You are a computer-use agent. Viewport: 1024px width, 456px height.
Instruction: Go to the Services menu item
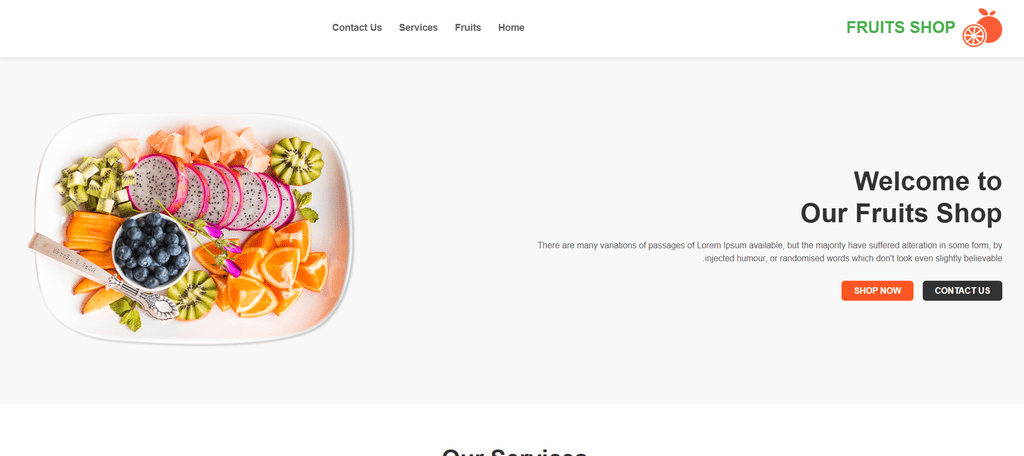pos(418,27)
